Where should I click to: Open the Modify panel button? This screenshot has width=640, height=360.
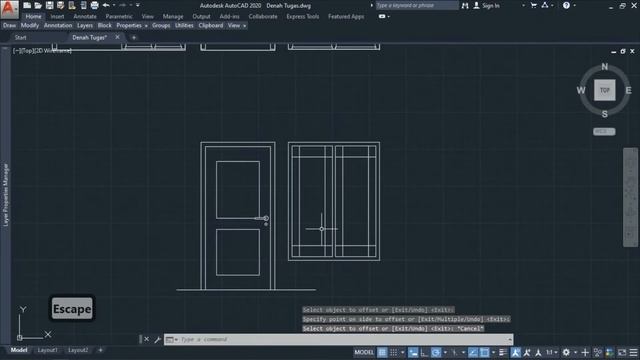pos(30,25)
